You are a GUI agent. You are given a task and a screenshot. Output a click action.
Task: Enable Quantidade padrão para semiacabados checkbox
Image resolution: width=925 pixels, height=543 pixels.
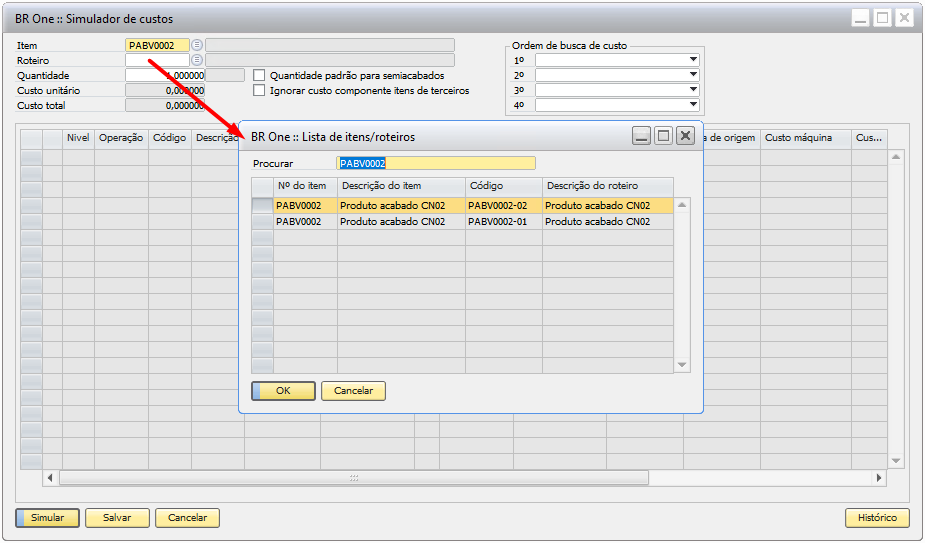pyautogui.click(x=260, y=75)
